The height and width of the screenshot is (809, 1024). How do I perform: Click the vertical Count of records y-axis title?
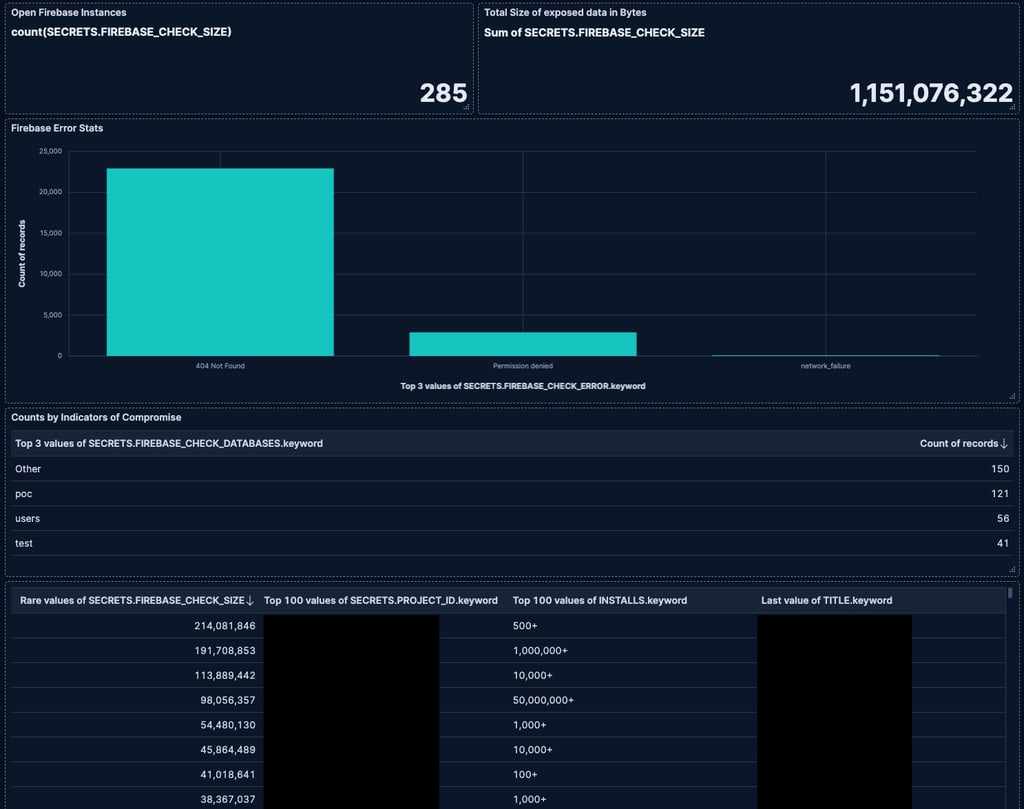click(22, 253)
